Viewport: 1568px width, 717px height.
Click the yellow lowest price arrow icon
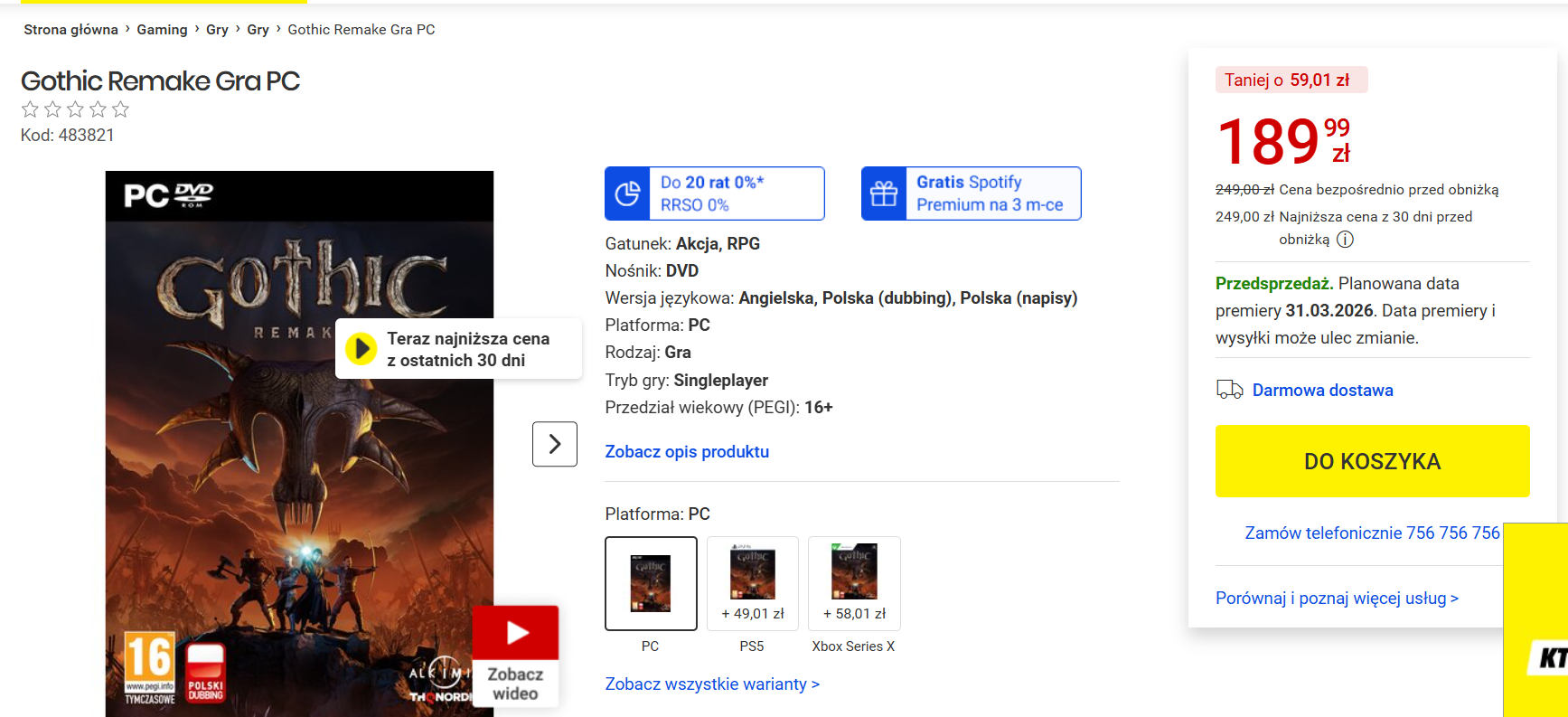[x=361, y=348]
